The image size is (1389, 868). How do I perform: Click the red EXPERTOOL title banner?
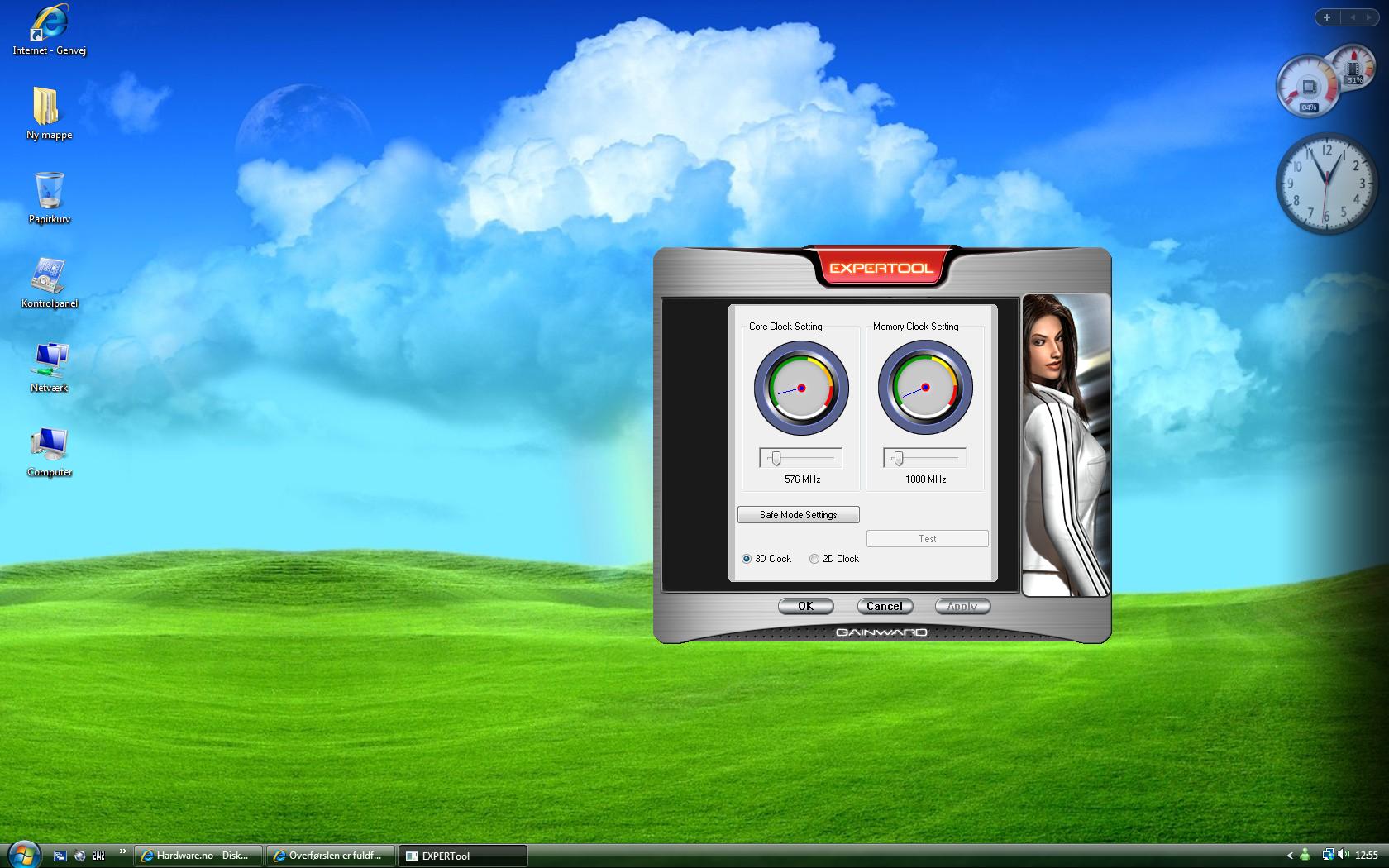881,268
